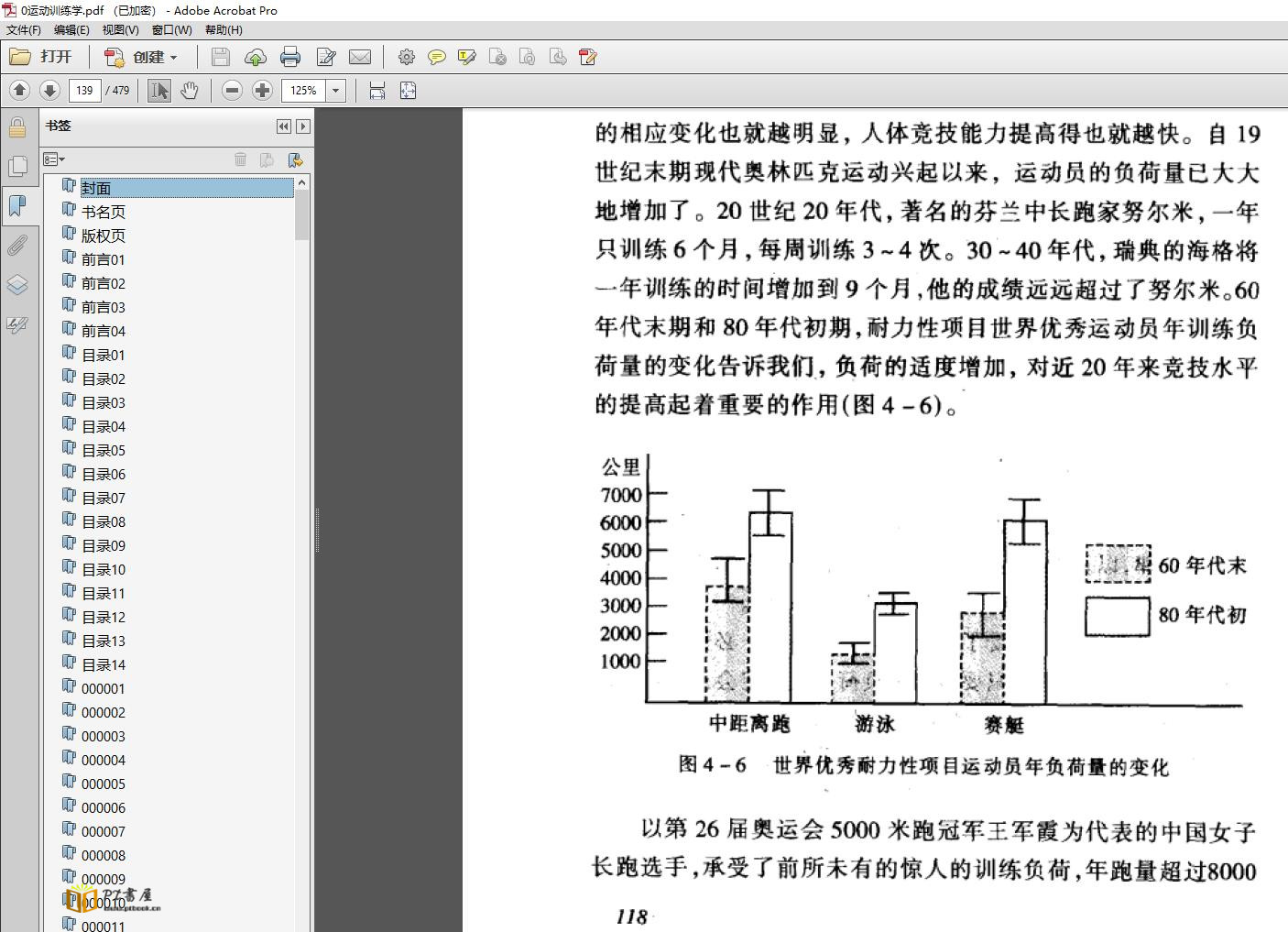
Task: Open the 文件(F) menu
Action: click(x=24, y=29)
